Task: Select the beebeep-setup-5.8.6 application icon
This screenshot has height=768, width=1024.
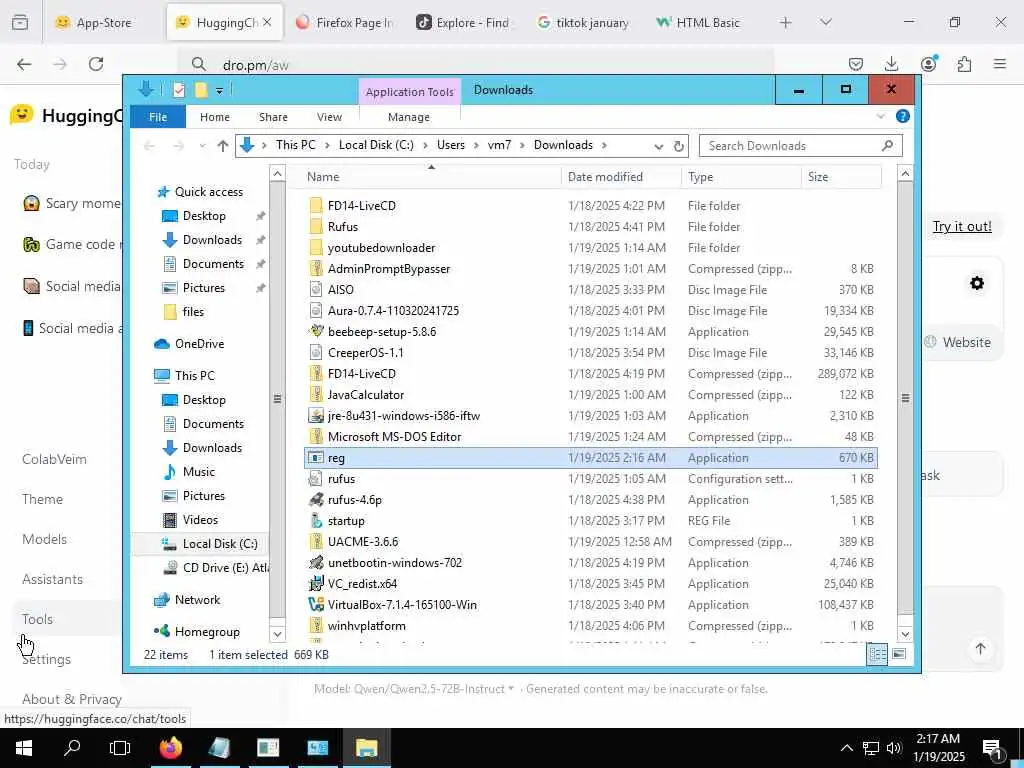Action: click(316, 332)
